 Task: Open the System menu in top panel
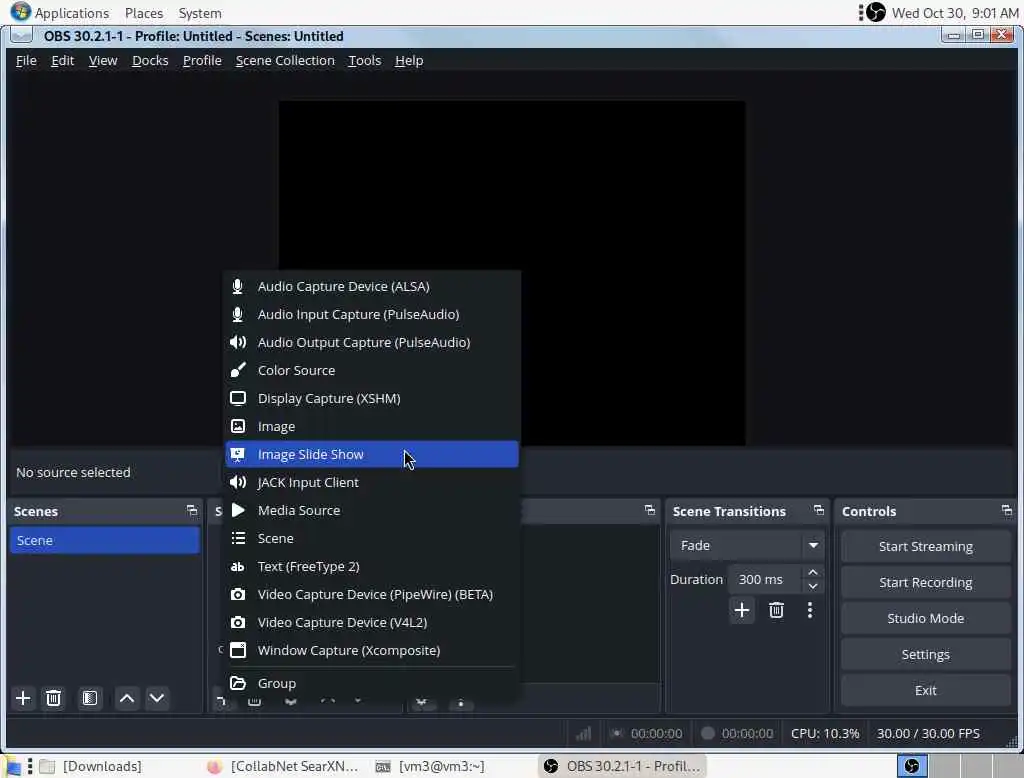pos(200,13)
